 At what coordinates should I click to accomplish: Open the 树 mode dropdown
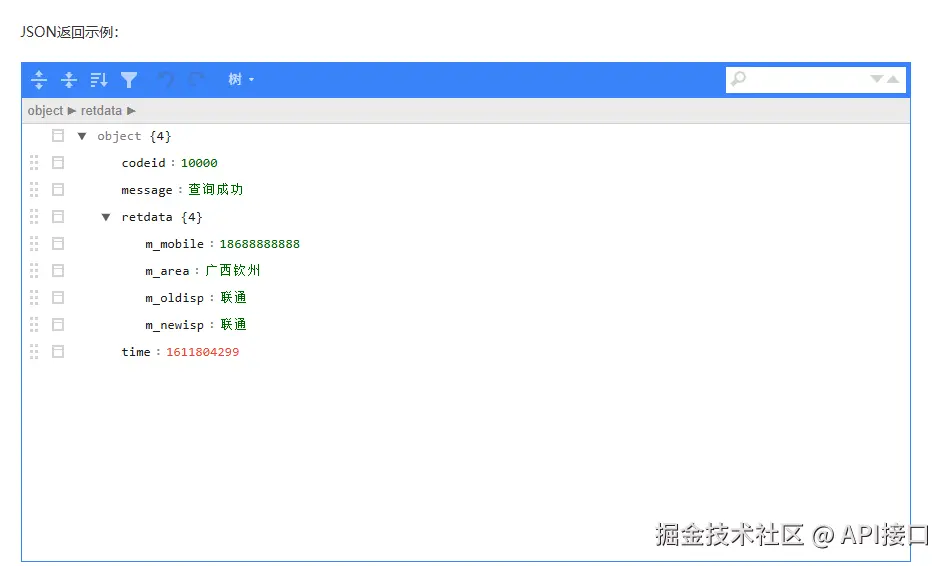tap(241, 79)
